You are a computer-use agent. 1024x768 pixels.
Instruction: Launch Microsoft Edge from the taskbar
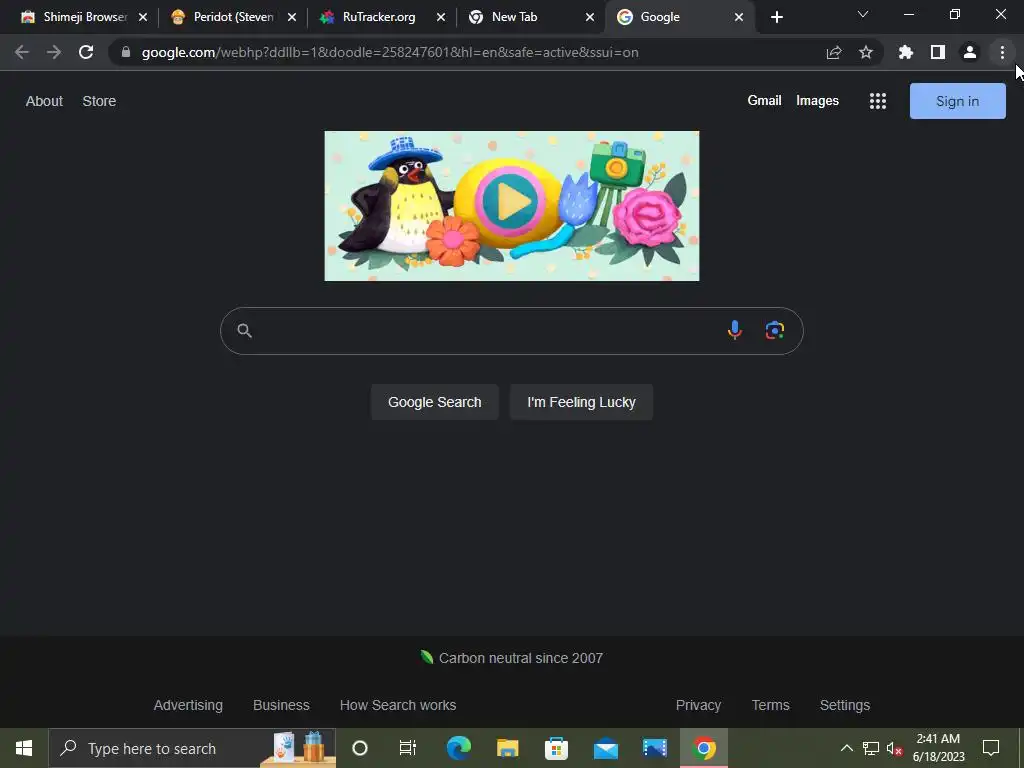(458, 748)
